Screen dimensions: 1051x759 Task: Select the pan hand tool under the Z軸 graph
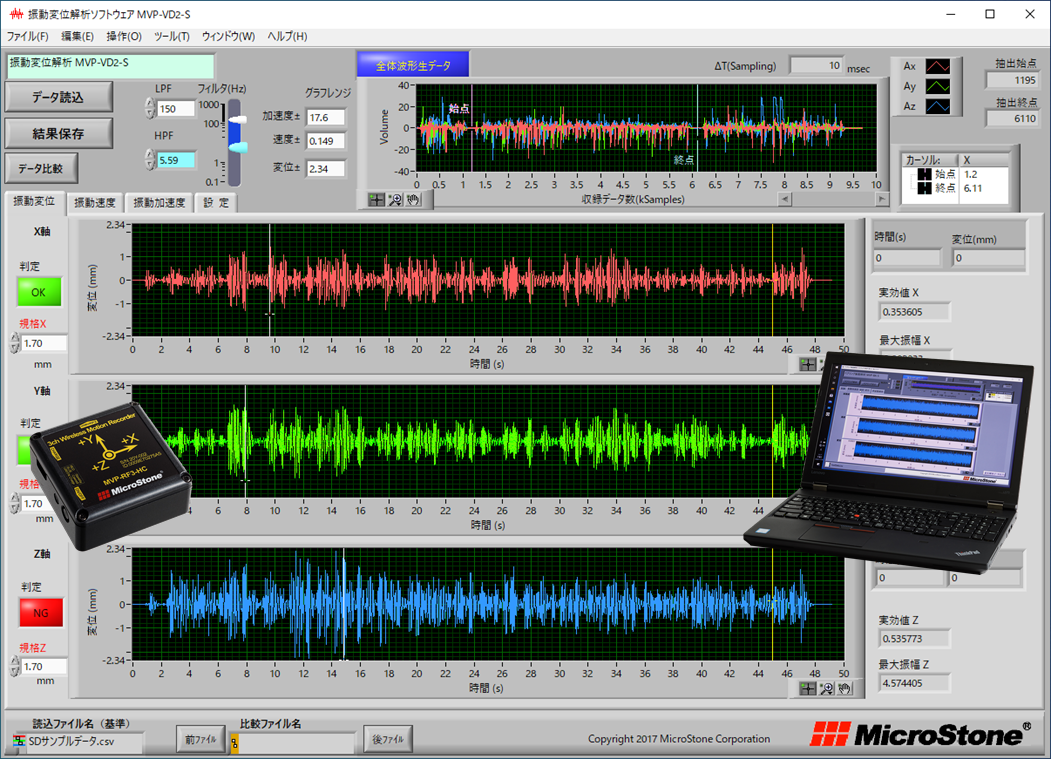point(845,689)
